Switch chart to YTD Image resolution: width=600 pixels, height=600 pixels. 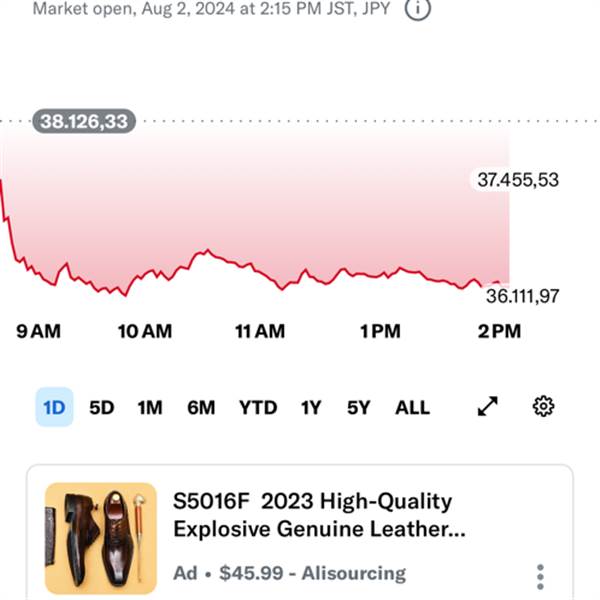[x=258, y=407]
